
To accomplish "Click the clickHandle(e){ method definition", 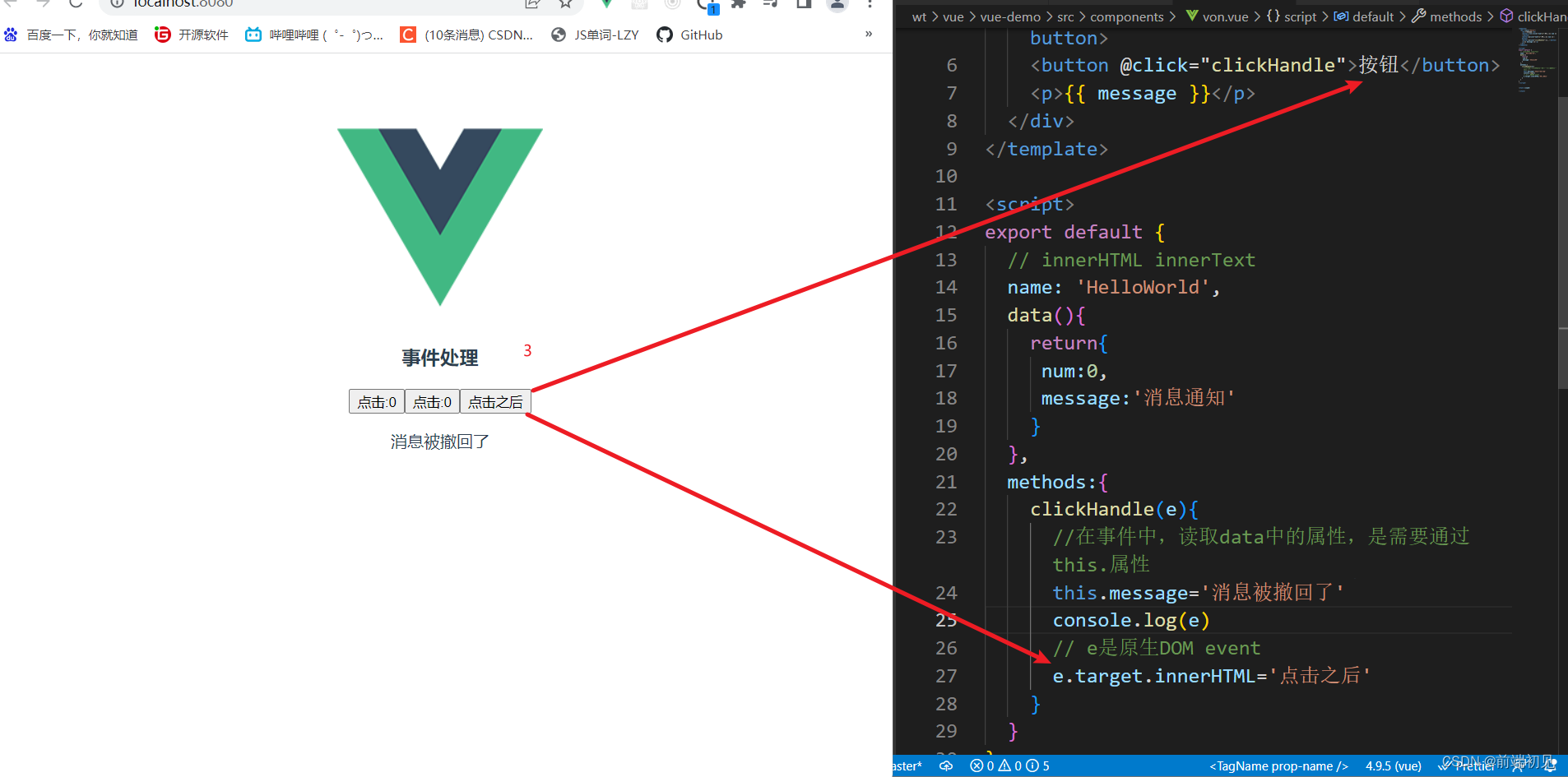I will click(x=1115, y=509).
